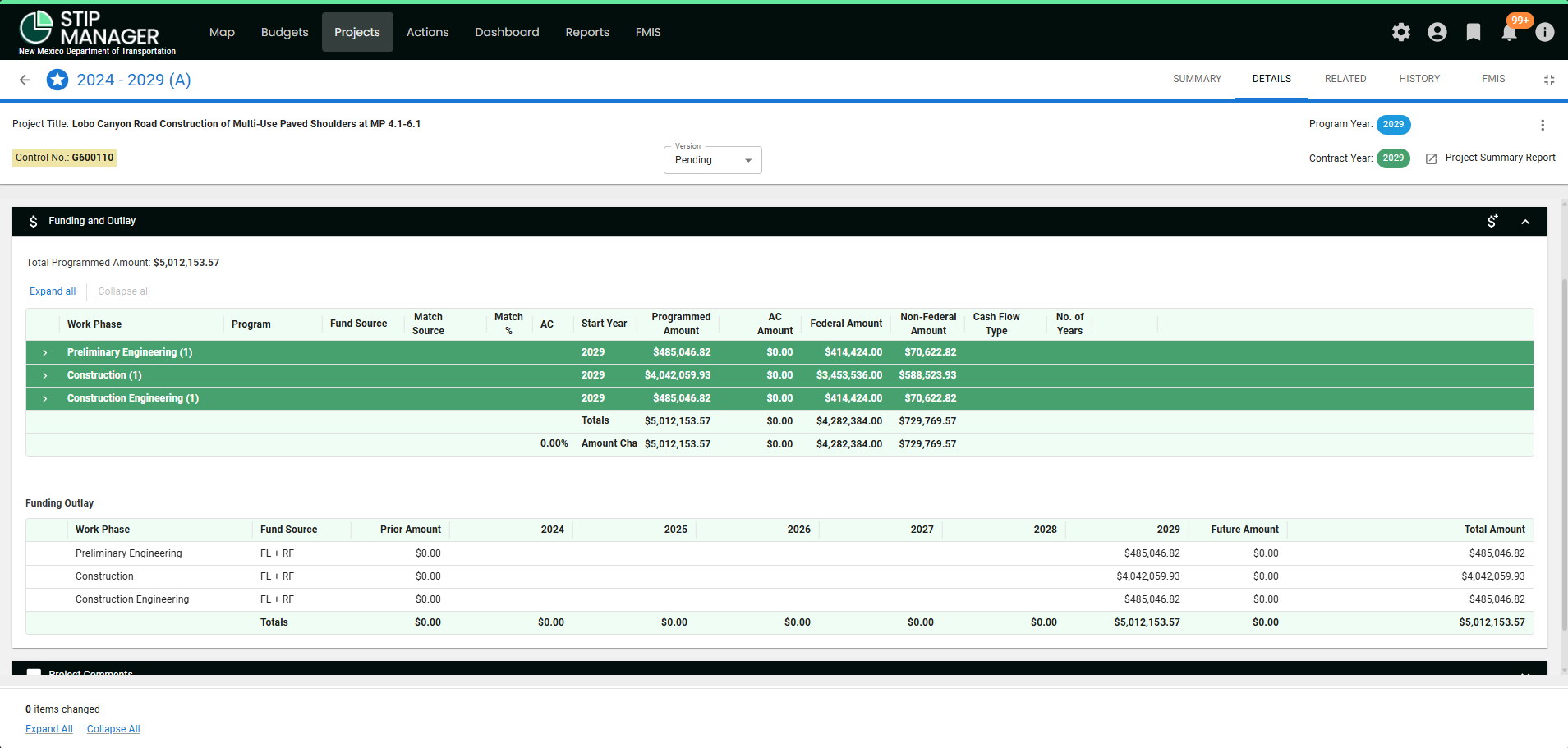Switch to the SUMMARY tab

coord(1197,79)
